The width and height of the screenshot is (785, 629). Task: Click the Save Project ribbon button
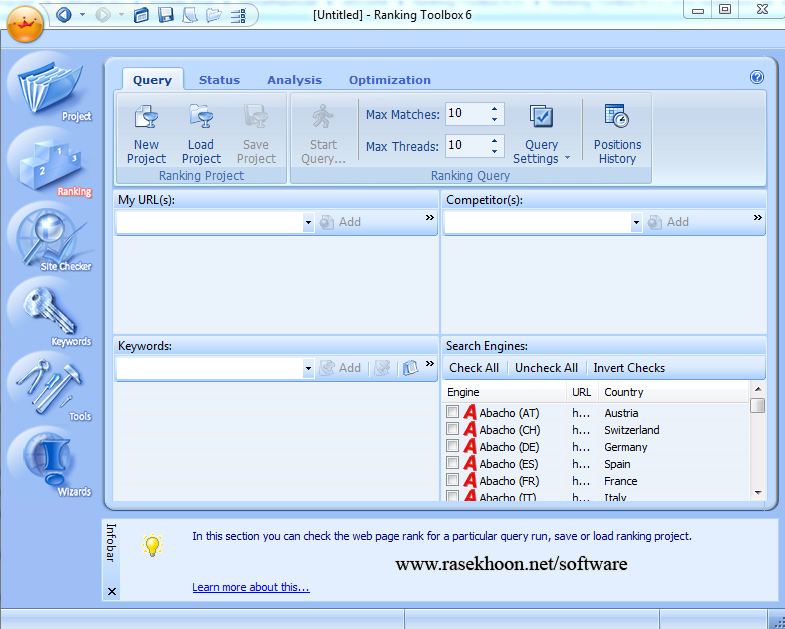point(256,134)
